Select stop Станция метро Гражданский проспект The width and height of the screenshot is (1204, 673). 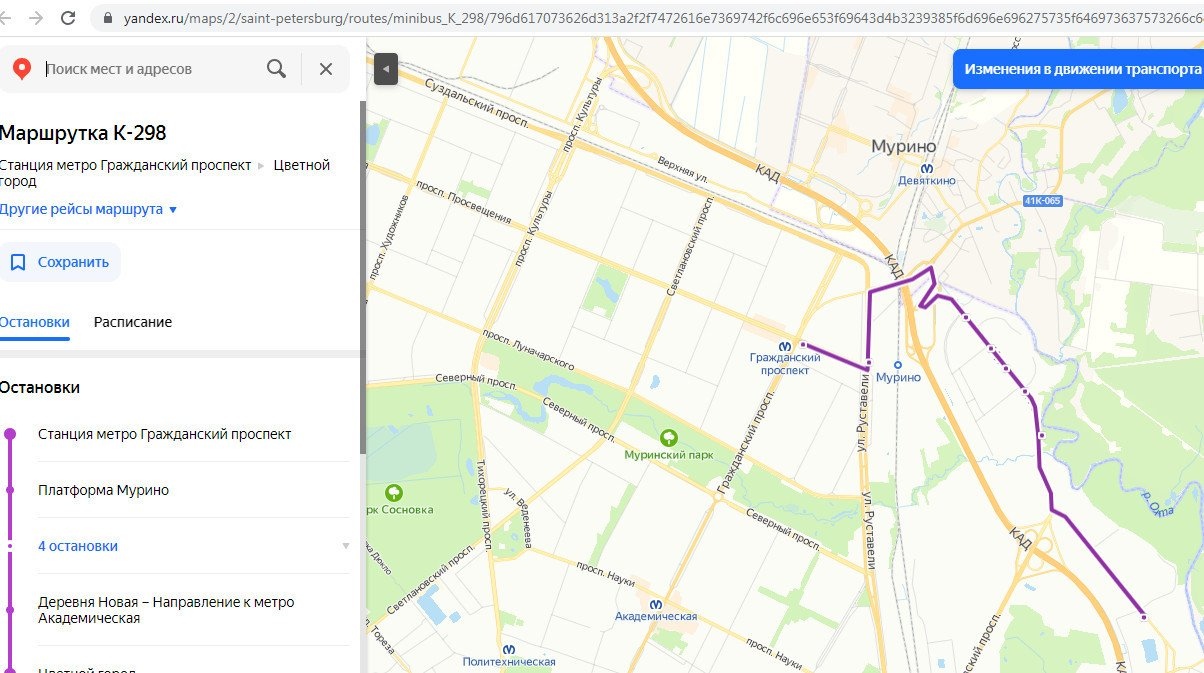[165, 434]
